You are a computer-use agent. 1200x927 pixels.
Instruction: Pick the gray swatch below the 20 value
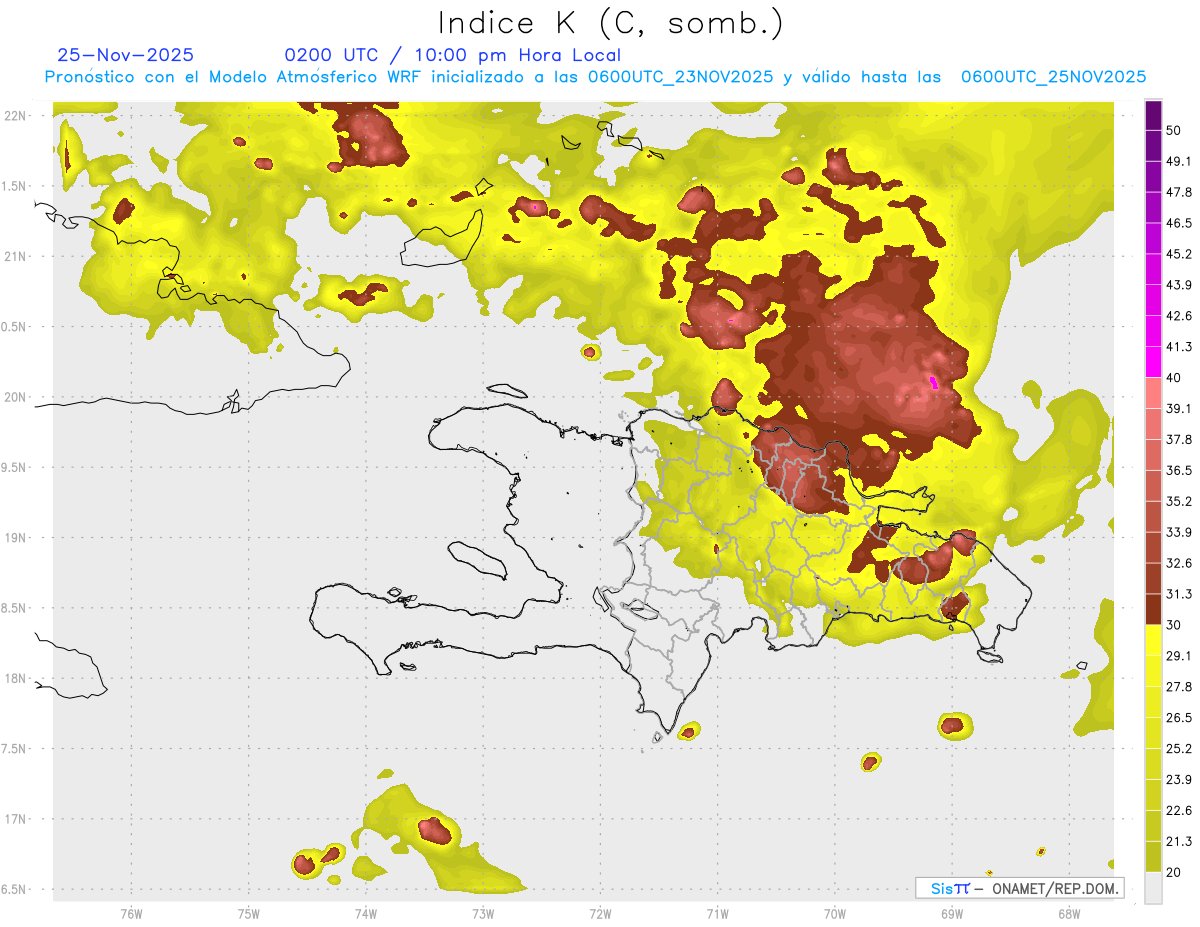[x=1153, y=888]
